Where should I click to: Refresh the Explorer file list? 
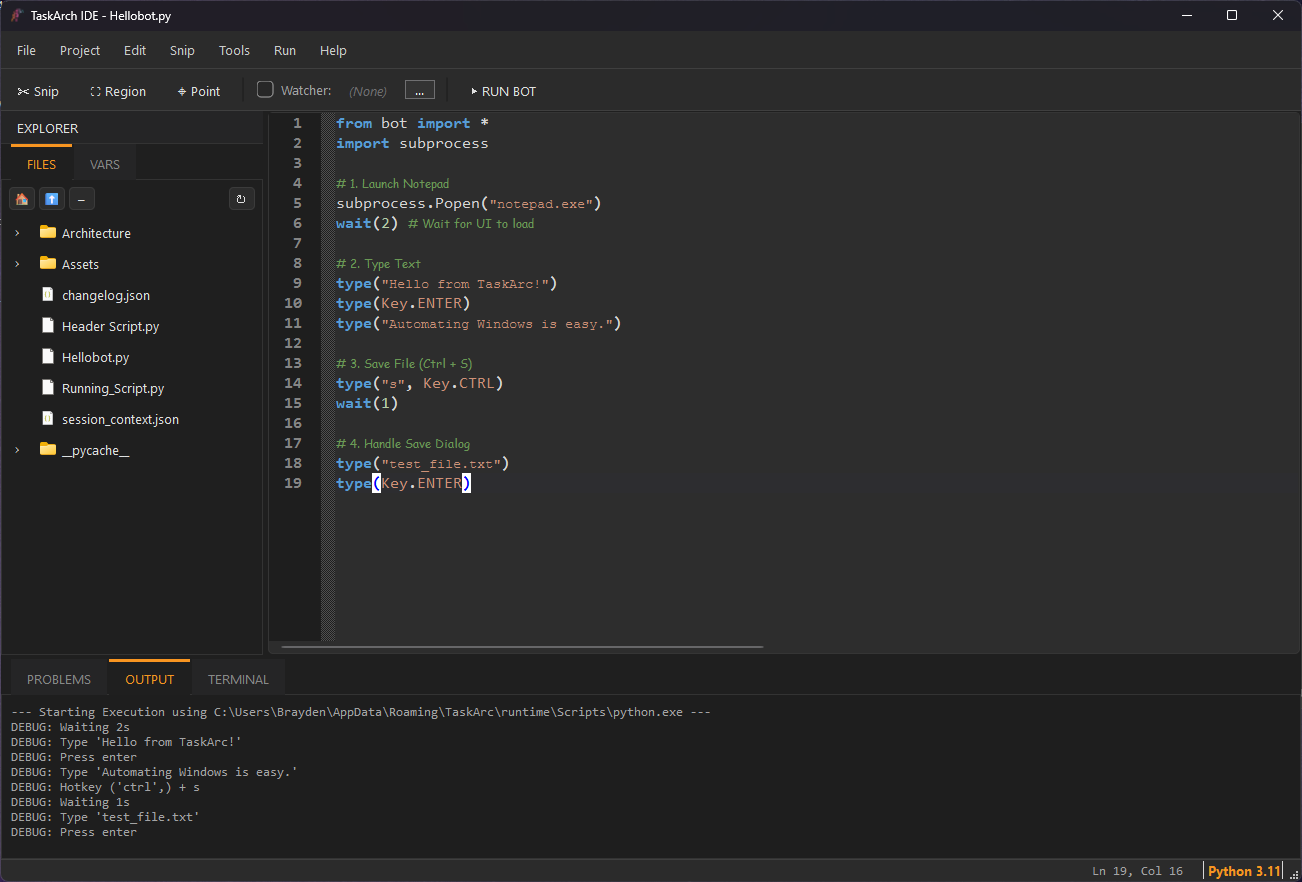click(241, 198)
